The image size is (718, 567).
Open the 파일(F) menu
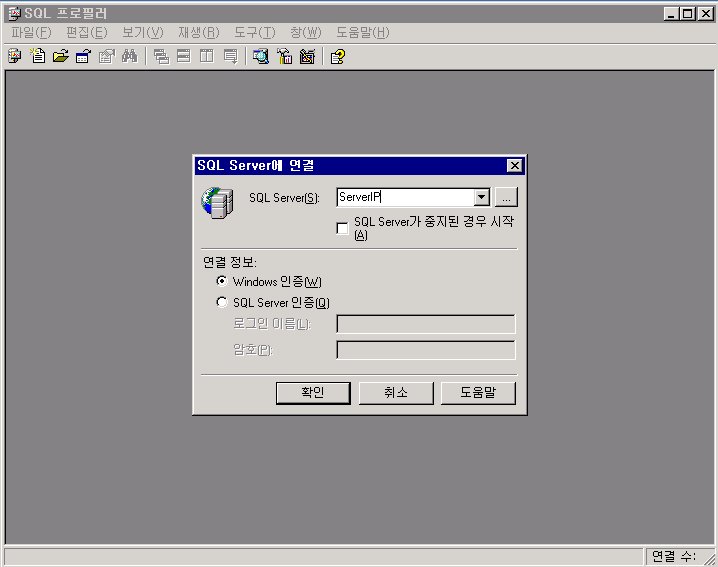pos(31,33)
